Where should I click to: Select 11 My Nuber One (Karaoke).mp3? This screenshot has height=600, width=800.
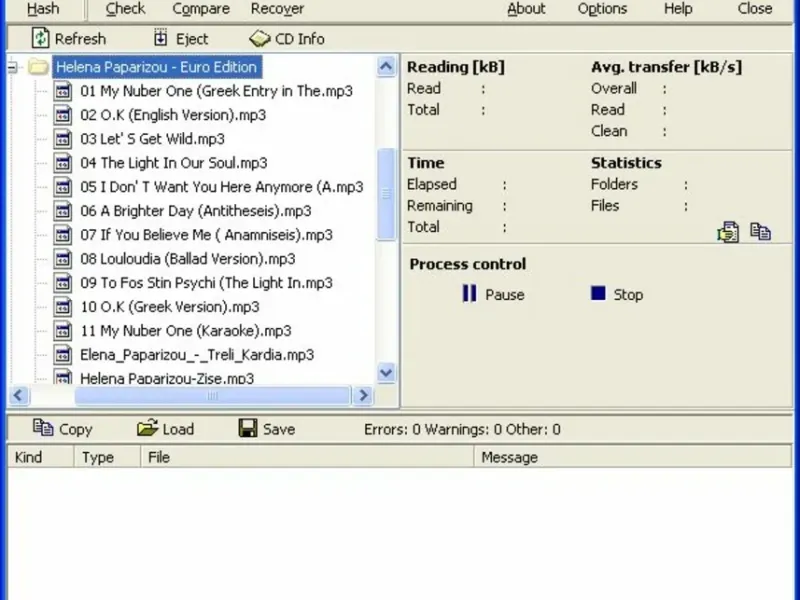(186, 331)
